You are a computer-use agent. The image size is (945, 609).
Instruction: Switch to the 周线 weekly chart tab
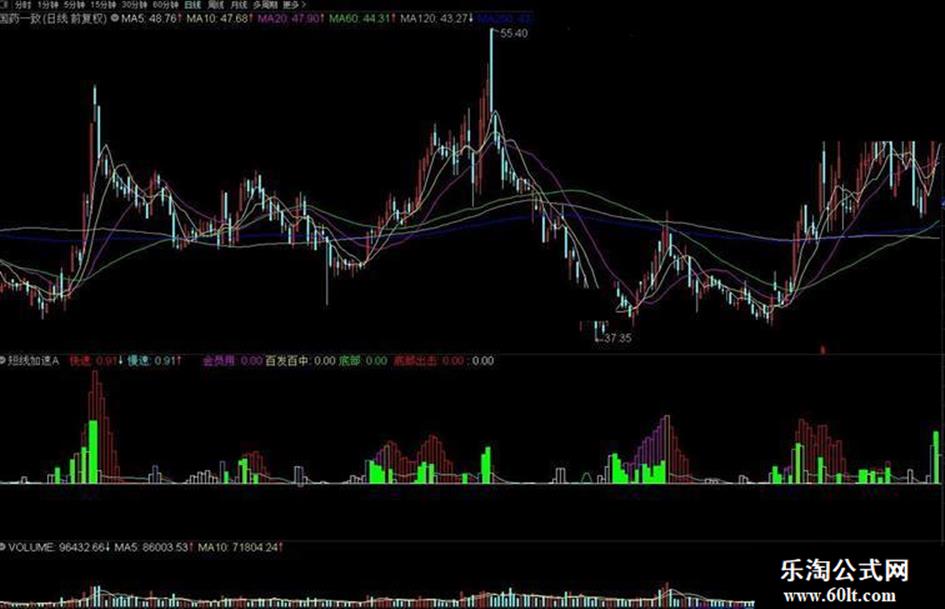216,5
